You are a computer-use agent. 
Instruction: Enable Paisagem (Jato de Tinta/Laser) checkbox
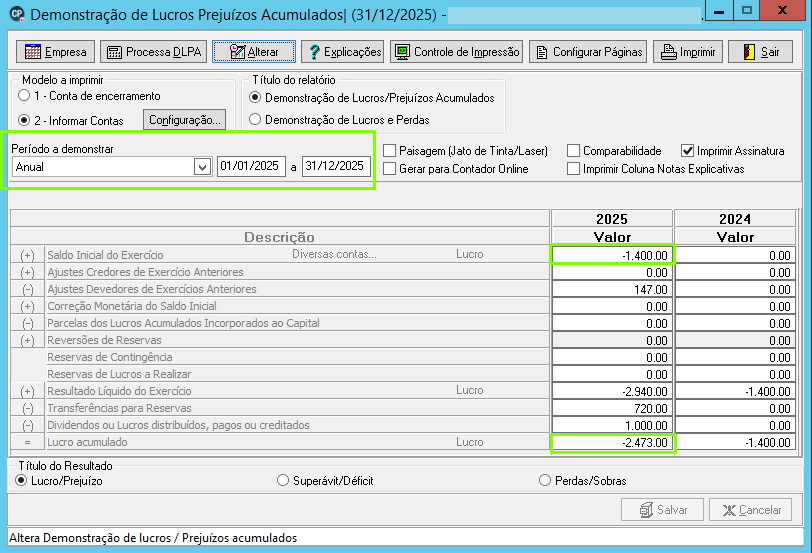pos(389,151)
